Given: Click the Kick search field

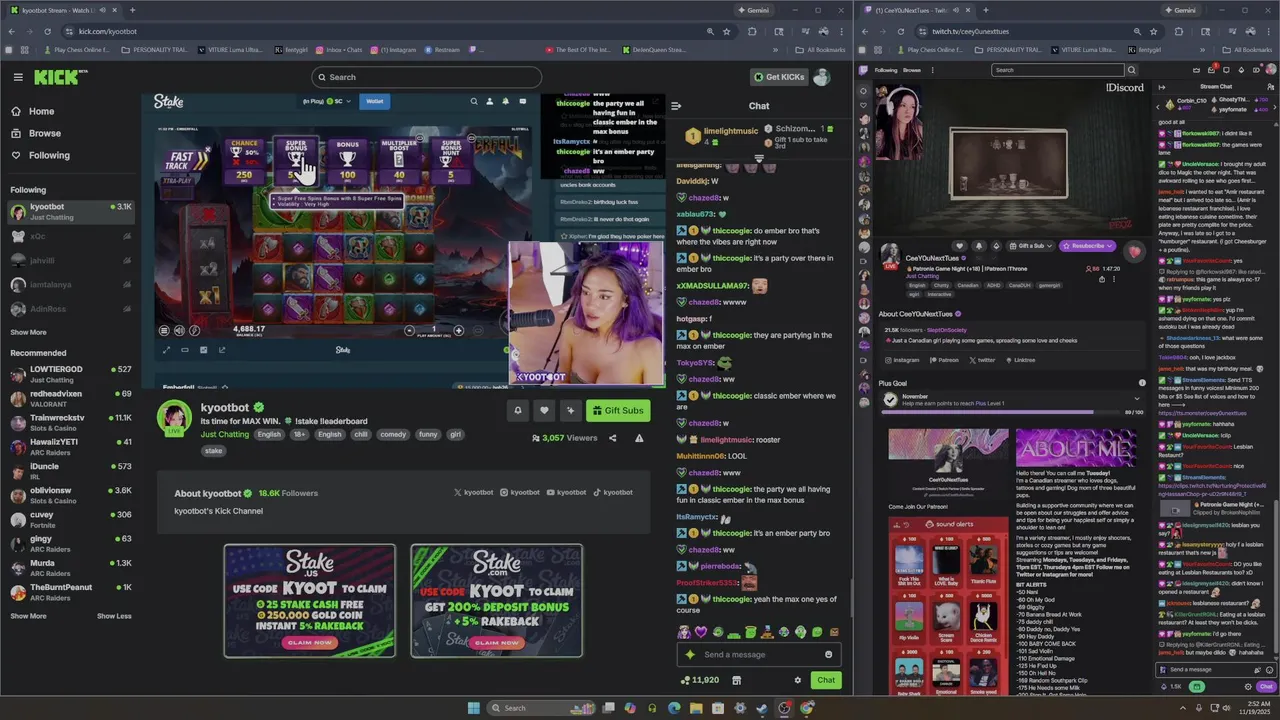Looking at the screenshot, I should coord(426,77).
